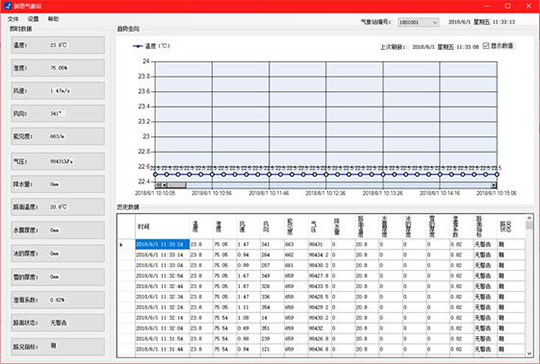The height and width of the screenshot is (364, 540).
Task: Click the wind direction cell 264
Action: point(272,255)
